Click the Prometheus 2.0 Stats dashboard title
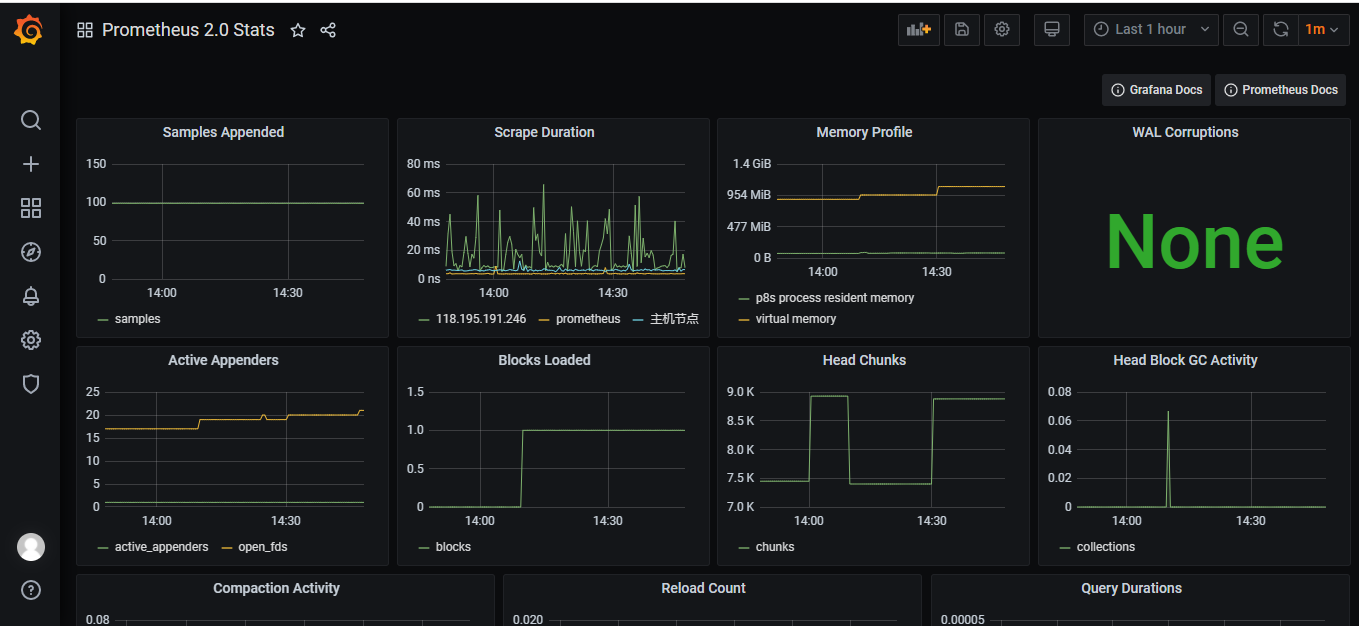Viewport: 1359px width, 626px height. (x=188, y=30)
